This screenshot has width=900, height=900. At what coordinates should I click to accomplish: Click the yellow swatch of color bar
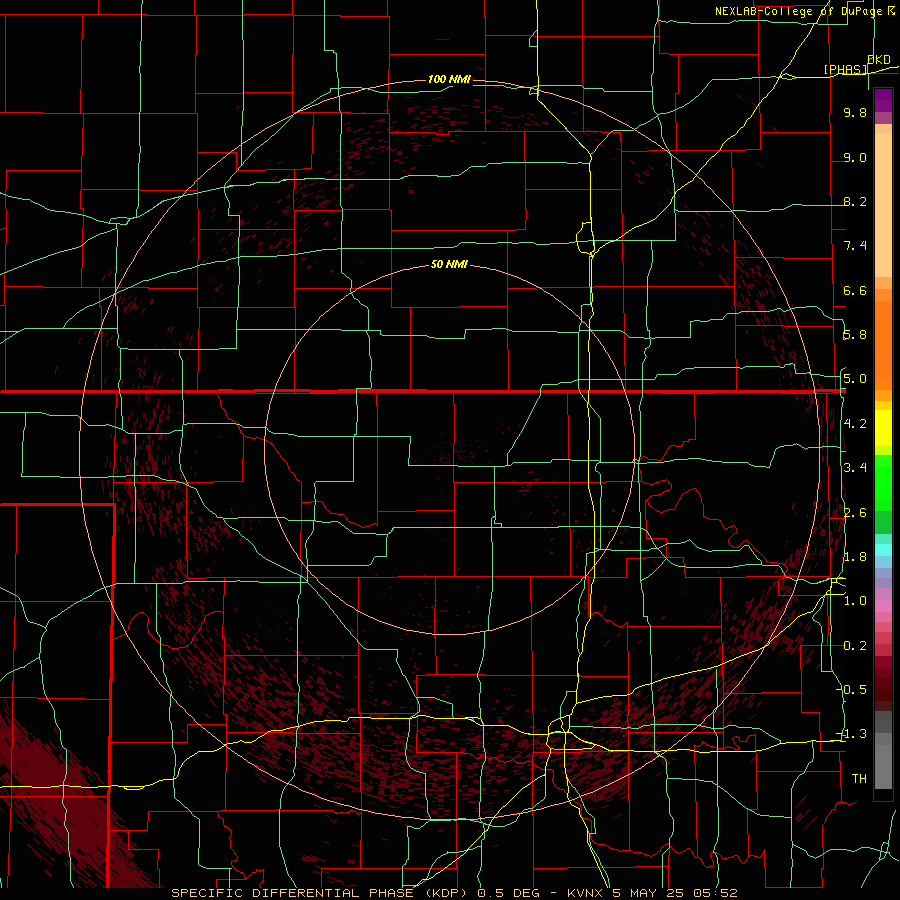(883, 428)
